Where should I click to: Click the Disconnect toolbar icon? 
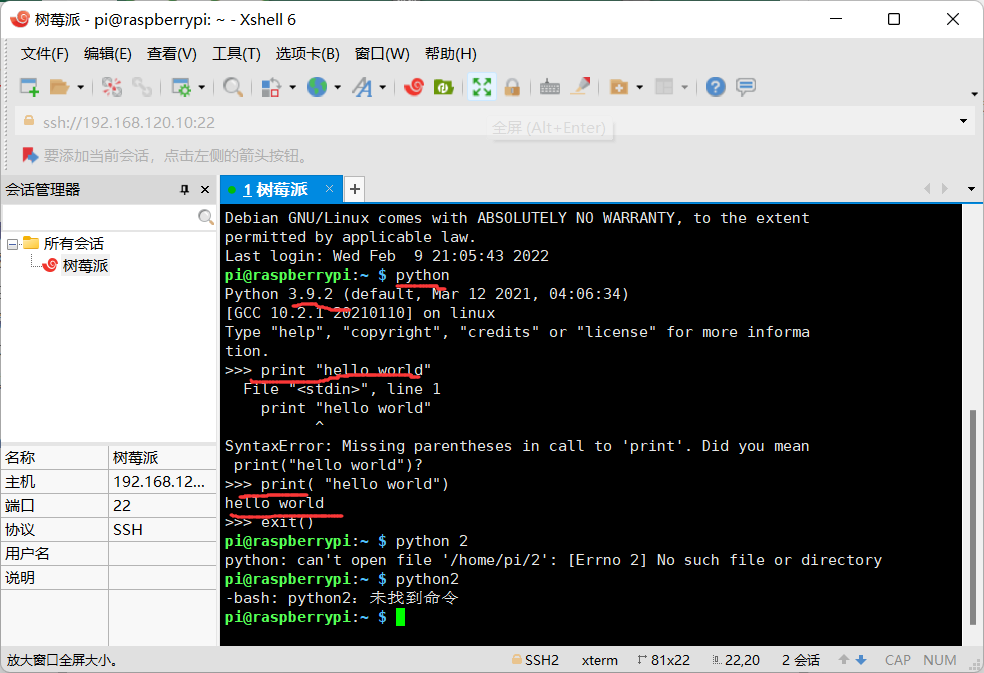click(112, 87)
